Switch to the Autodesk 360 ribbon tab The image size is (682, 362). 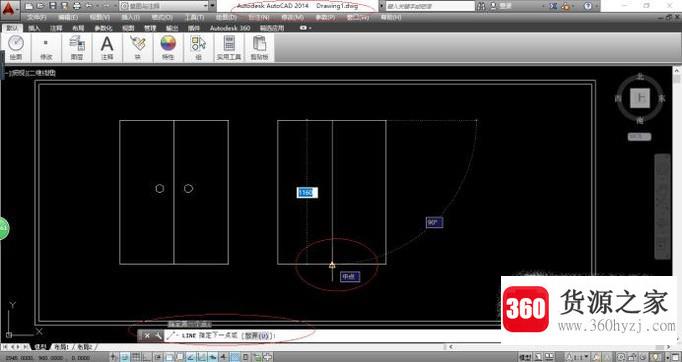(x=230, y=28)
